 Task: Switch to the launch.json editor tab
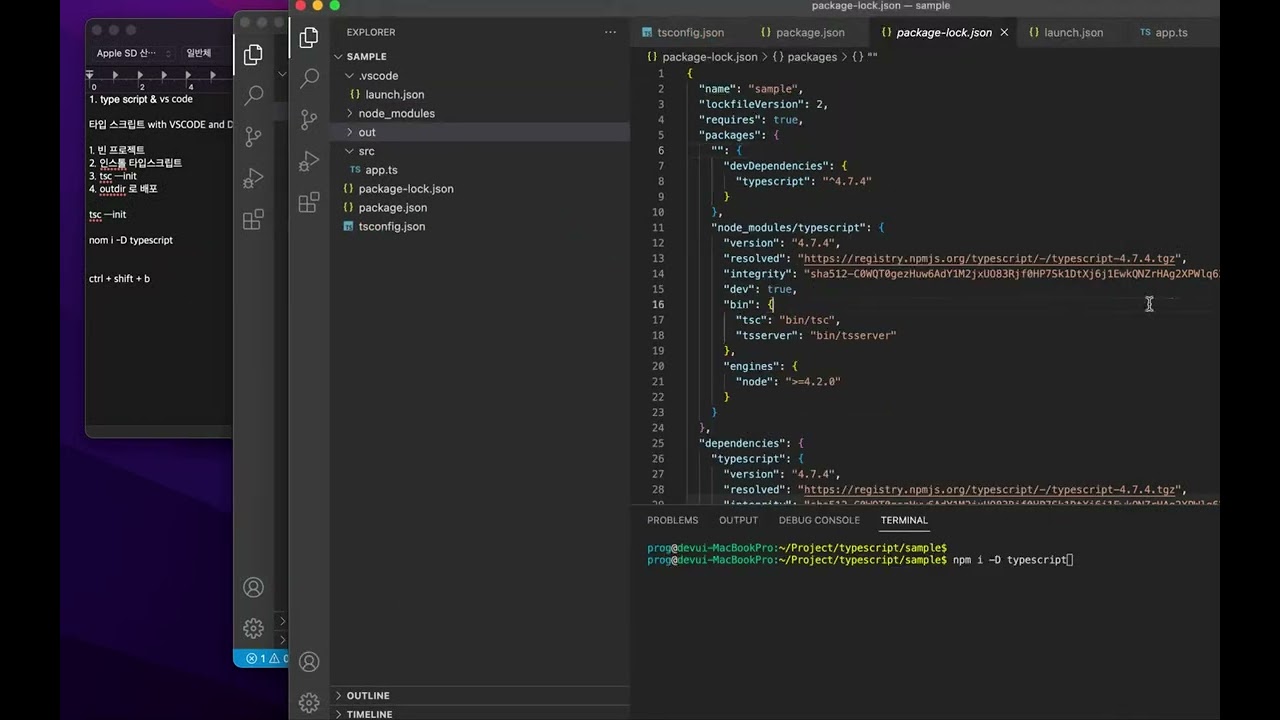click(1065, 32)
